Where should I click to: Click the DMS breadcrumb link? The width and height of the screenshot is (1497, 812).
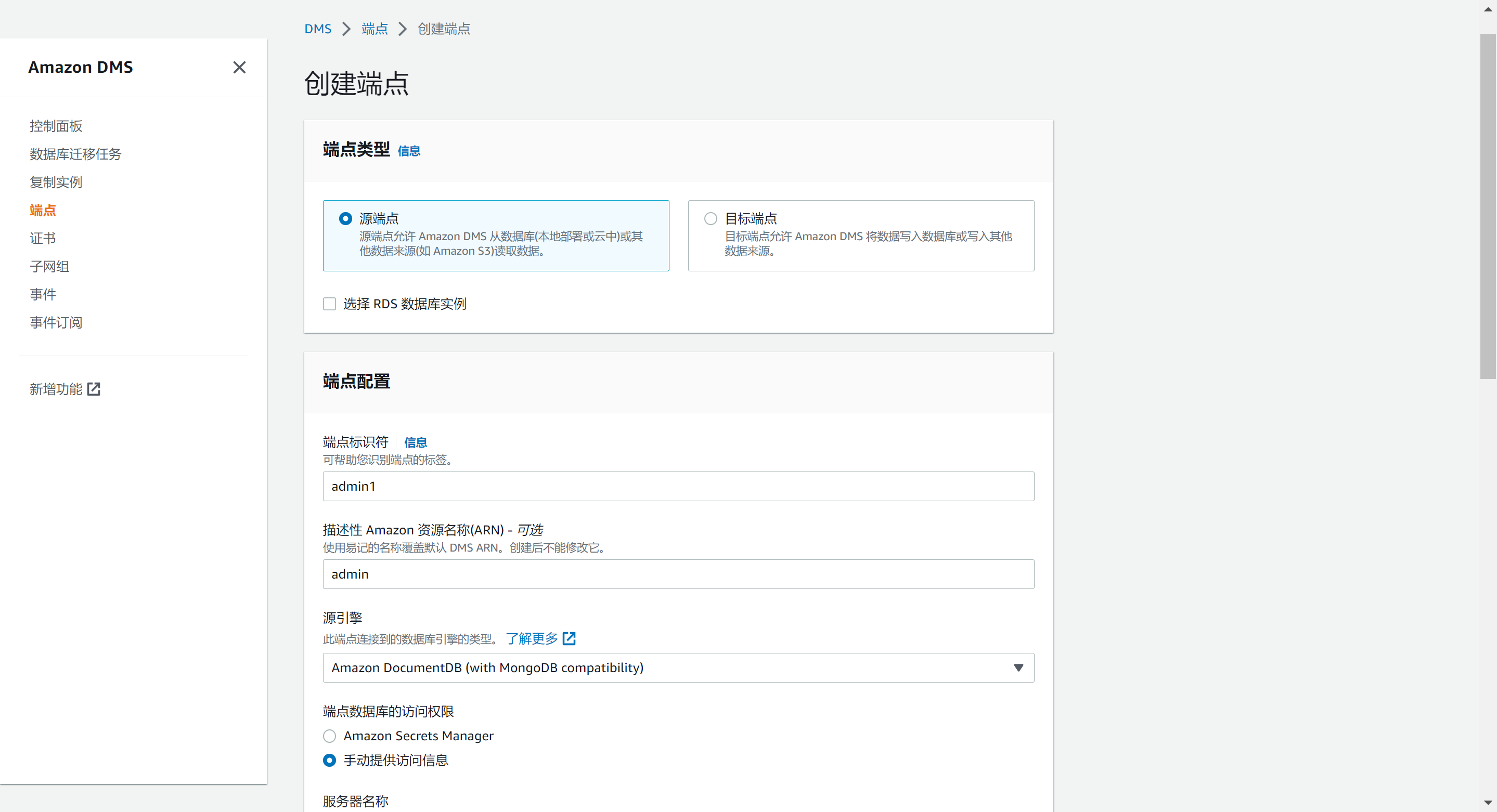318,29
